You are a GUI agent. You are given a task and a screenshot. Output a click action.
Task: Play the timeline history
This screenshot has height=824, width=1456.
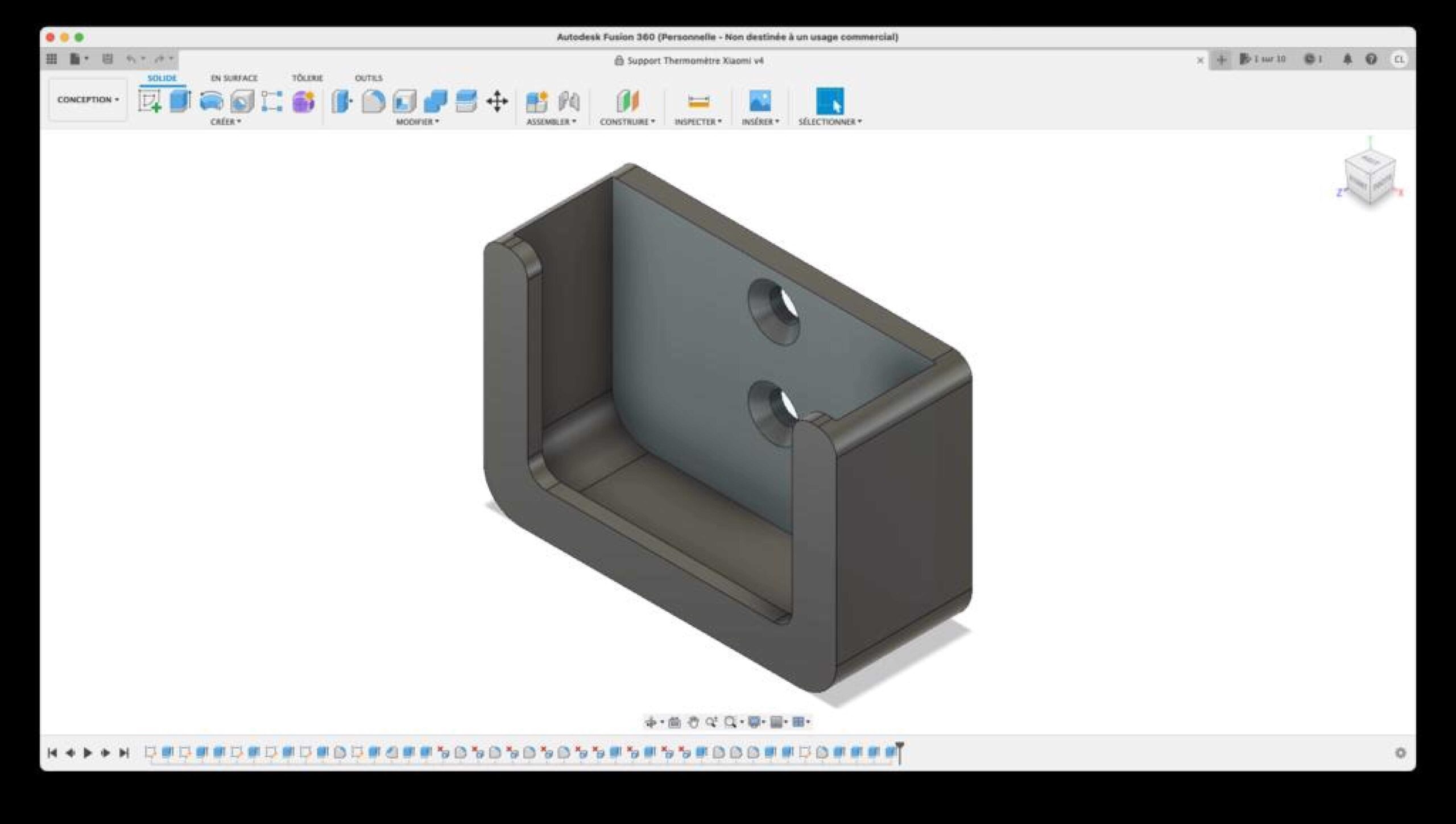[88, 753]
